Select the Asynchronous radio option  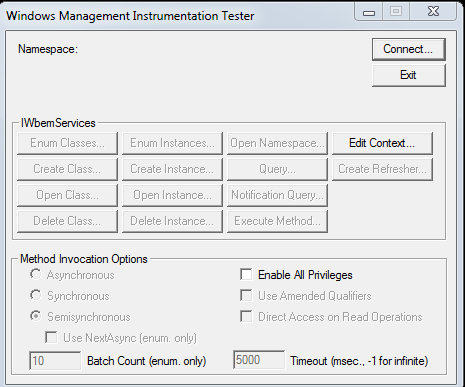tap(36, 274)
